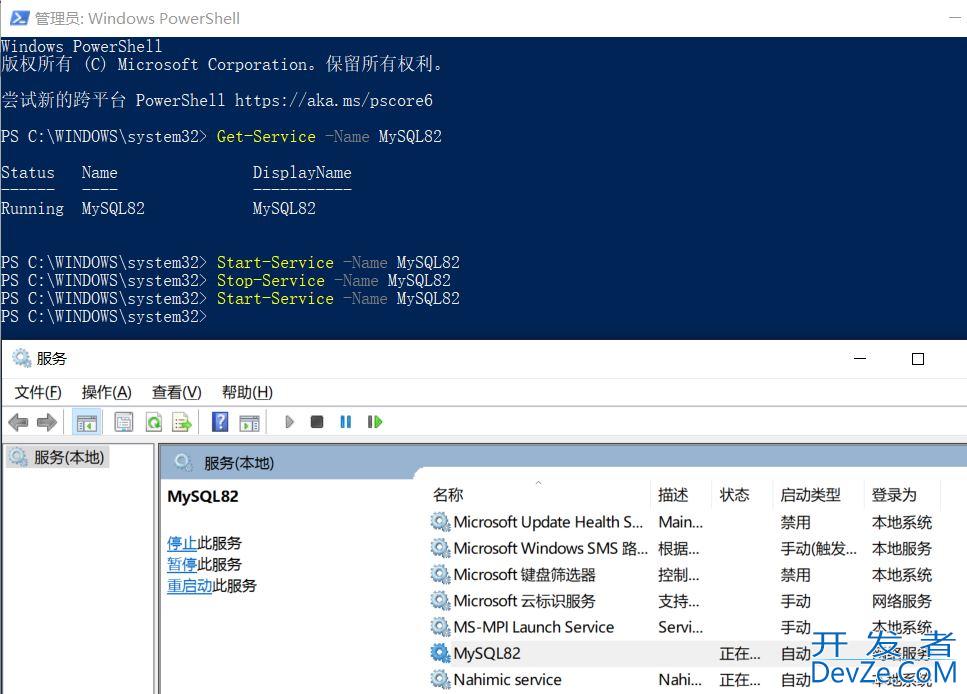Select the Microsoft 云标识服务 service name
This screenshot has width=967, height=694.
(x=524, y=601)
